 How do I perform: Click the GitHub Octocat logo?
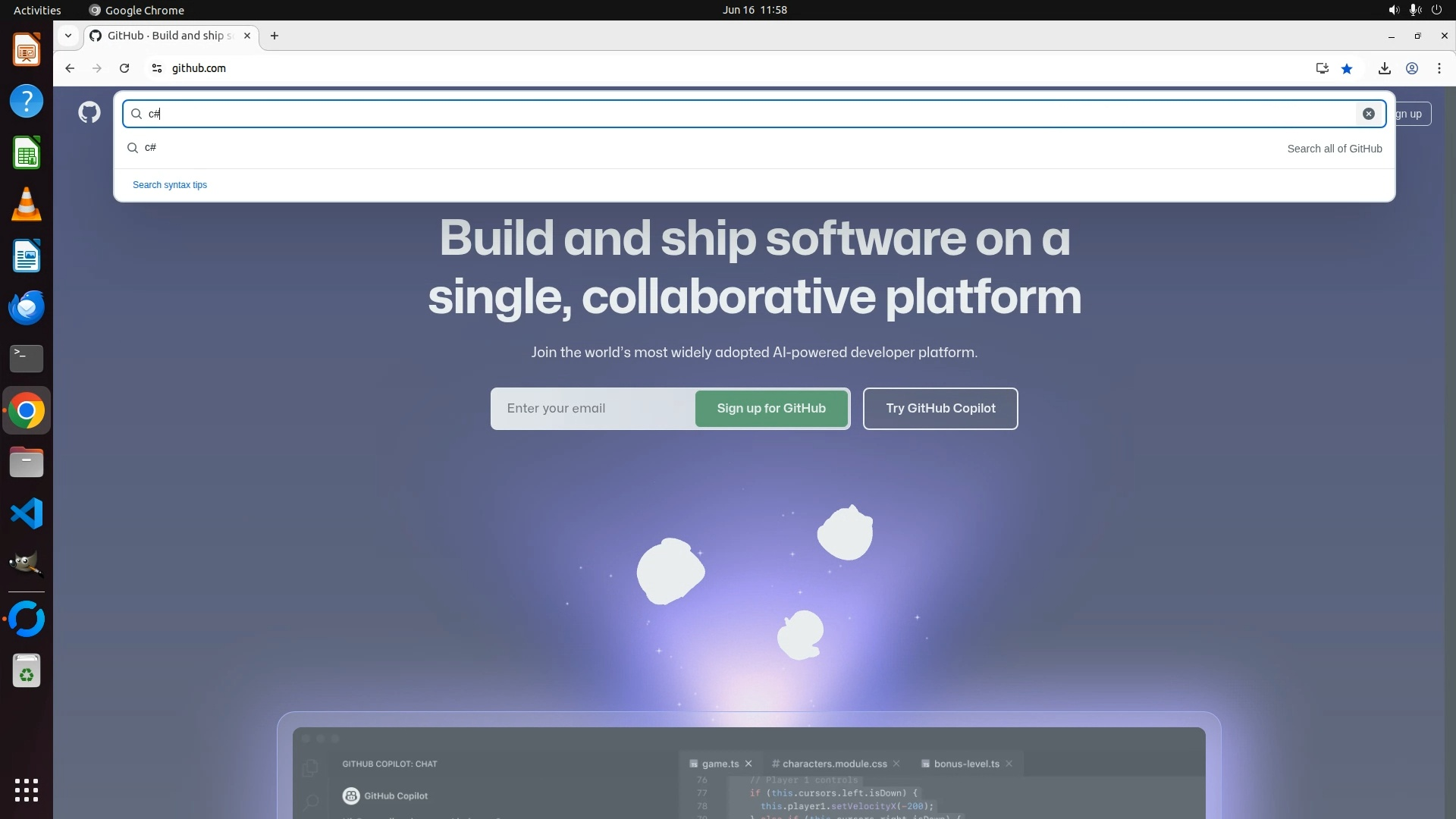89,113
